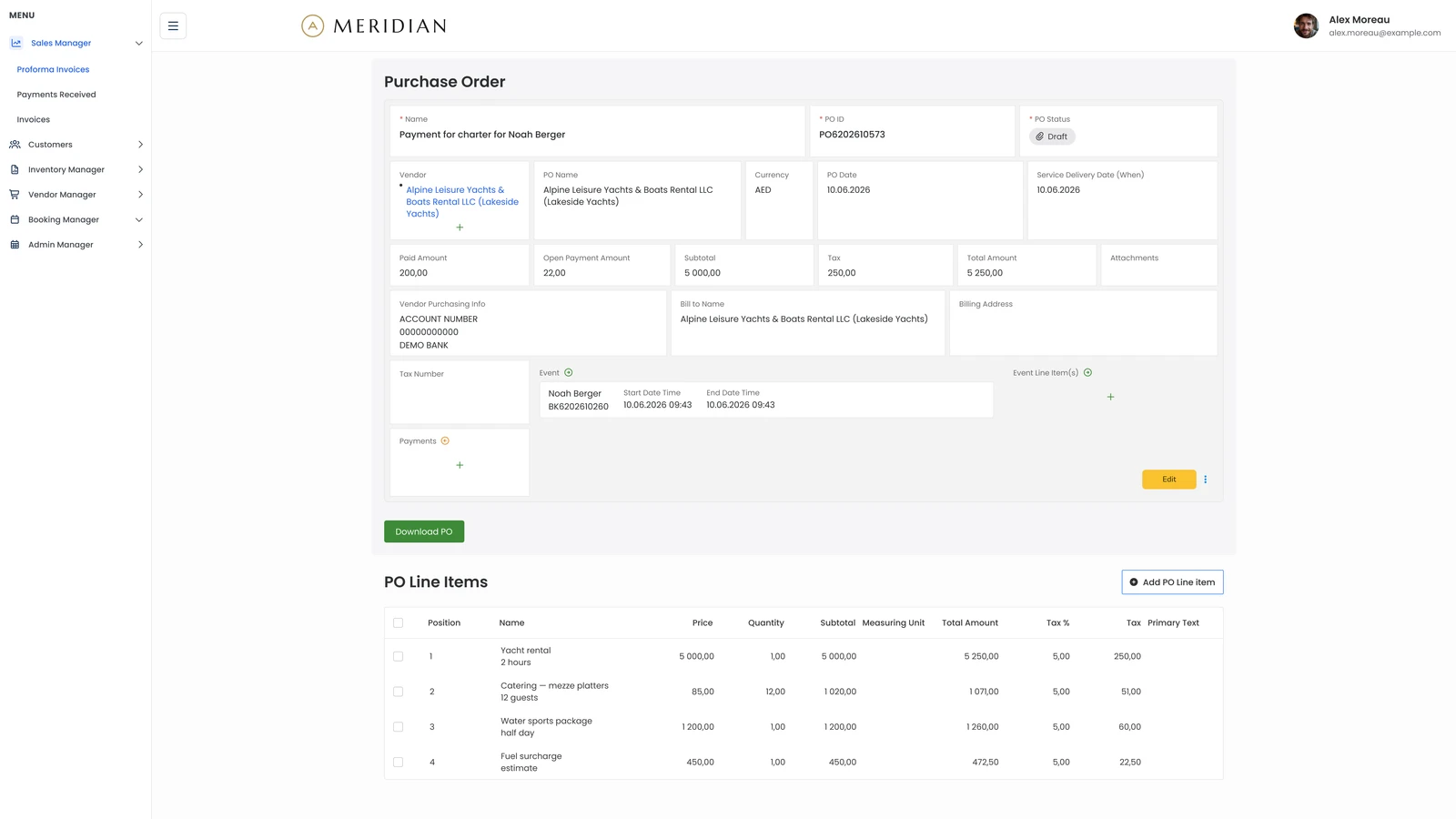The image size is (1456, 819).
Task: Click the Name field of the purchase order
Action: click(598, 131)
